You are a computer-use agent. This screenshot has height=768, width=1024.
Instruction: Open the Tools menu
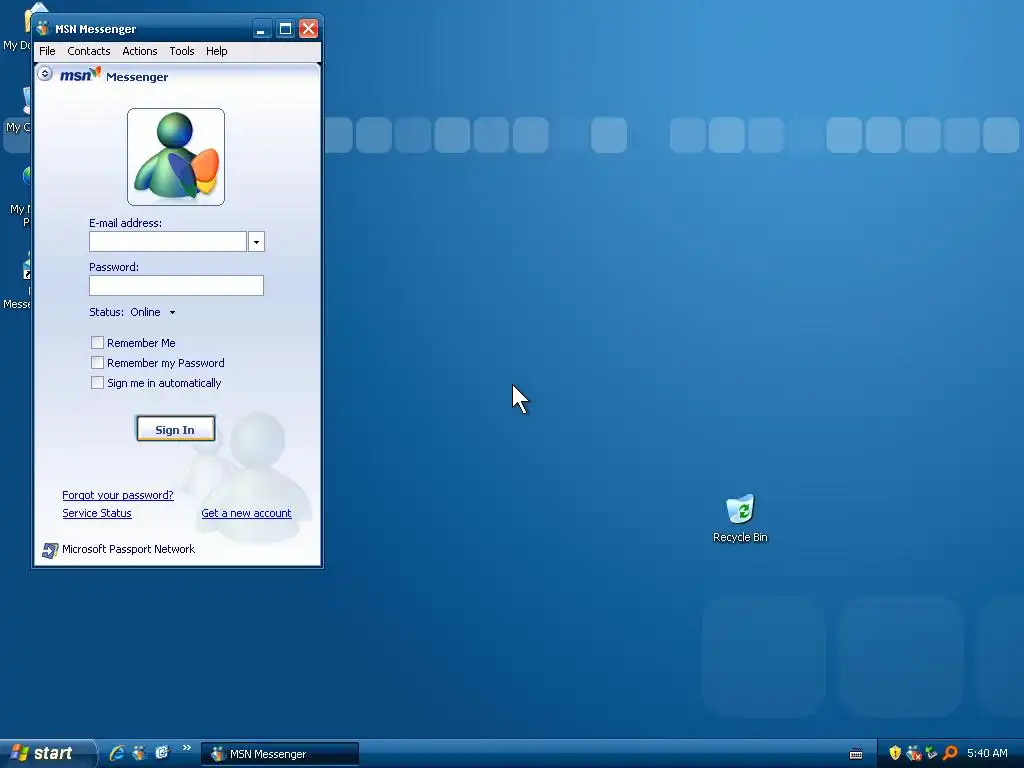(x=182, y=51)
